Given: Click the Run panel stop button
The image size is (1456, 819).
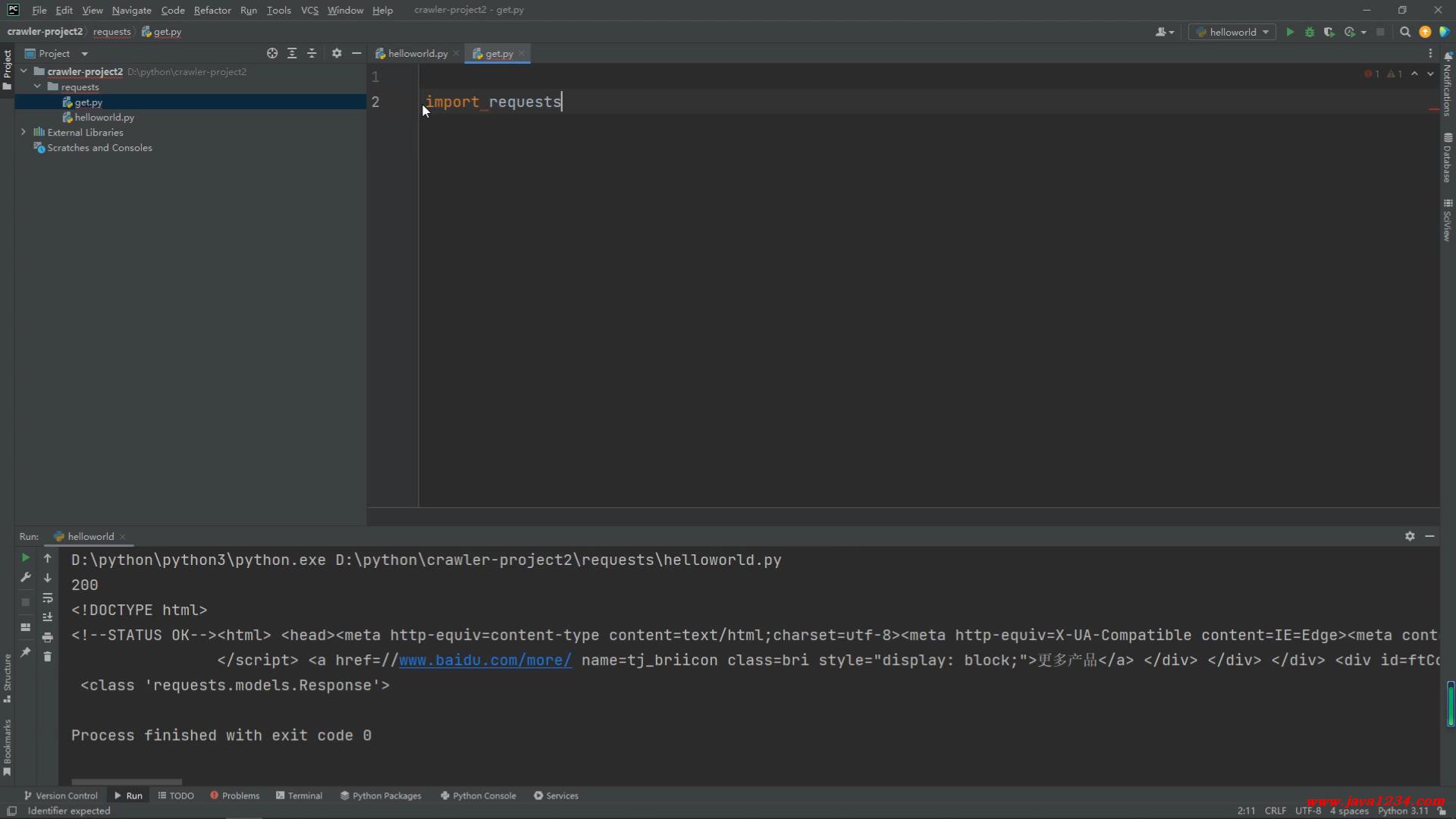Looking at the screenshot, I should tap(25, 602).
